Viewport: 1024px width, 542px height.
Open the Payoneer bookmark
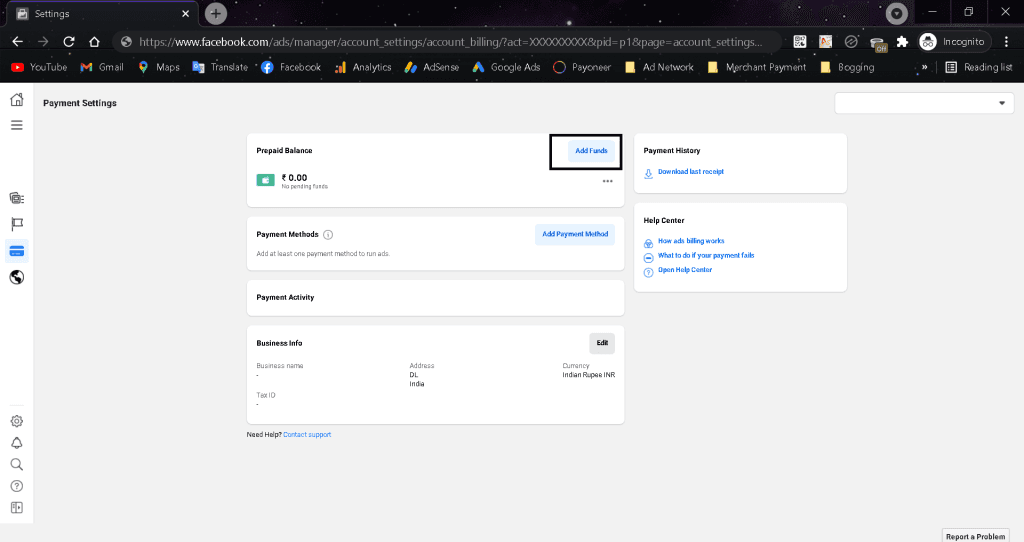click(x=581, y=67)
